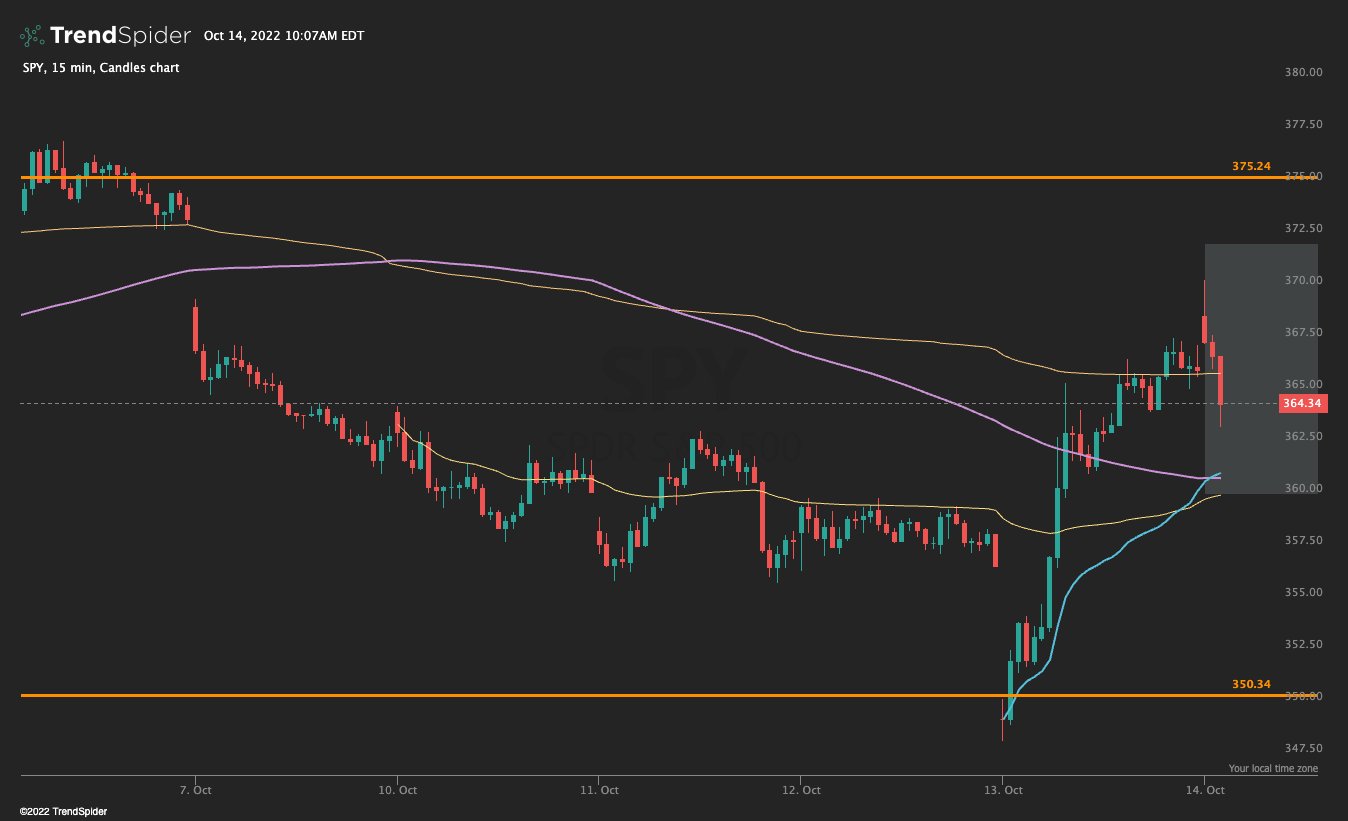Click the TrendSpider brand name text
1348x821 pixels.
119,36
